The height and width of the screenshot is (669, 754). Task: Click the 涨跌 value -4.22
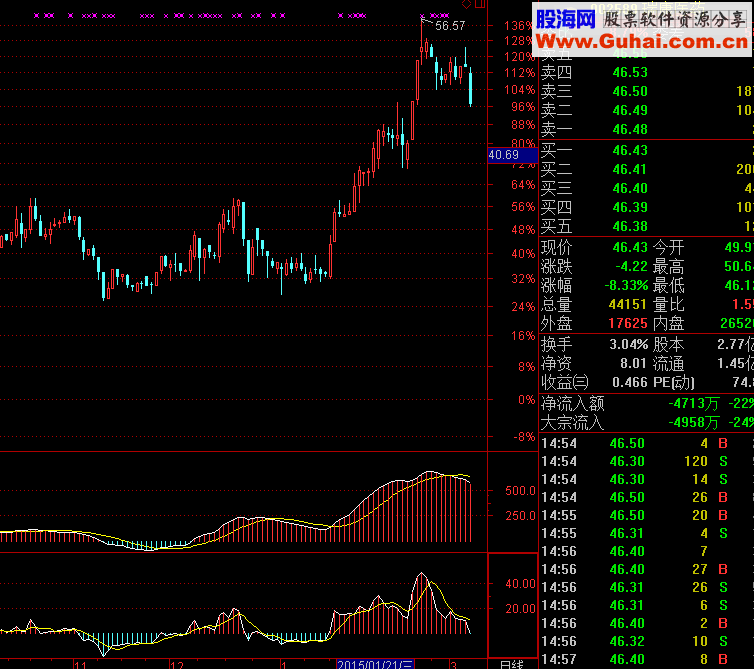pyautogui.click(x=631, y=266)
